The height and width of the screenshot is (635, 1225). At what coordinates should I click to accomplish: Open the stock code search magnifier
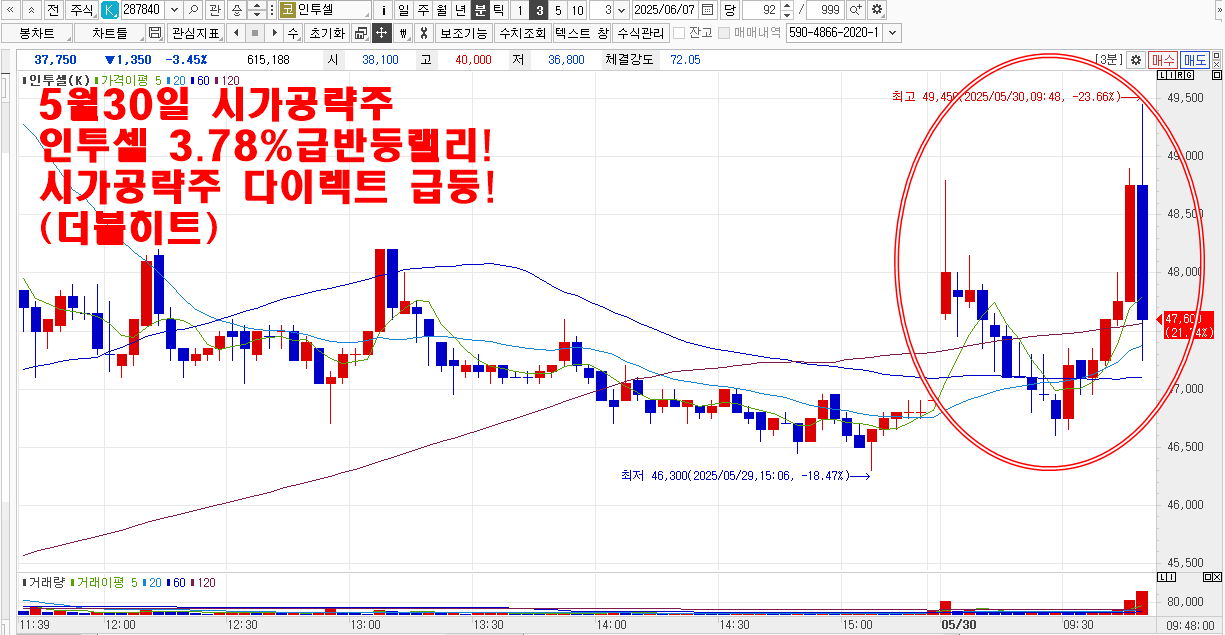coord(193,10)
